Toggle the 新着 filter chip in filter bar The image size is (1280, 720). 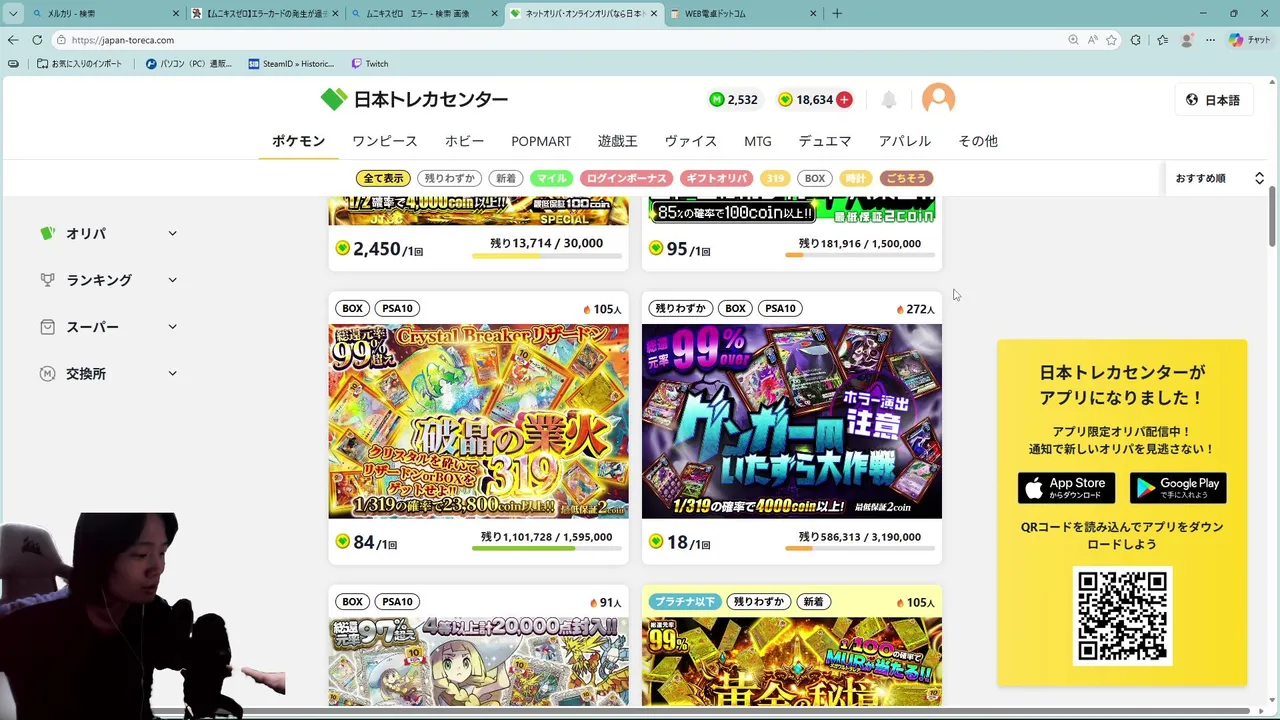point(506,178)
